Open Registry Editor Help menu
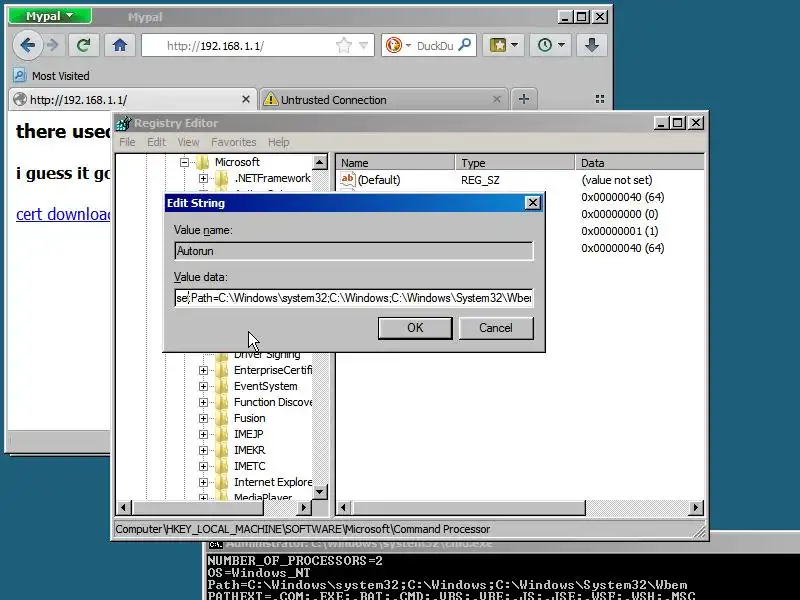Screen dimensions: 800x600 point(279,142)
